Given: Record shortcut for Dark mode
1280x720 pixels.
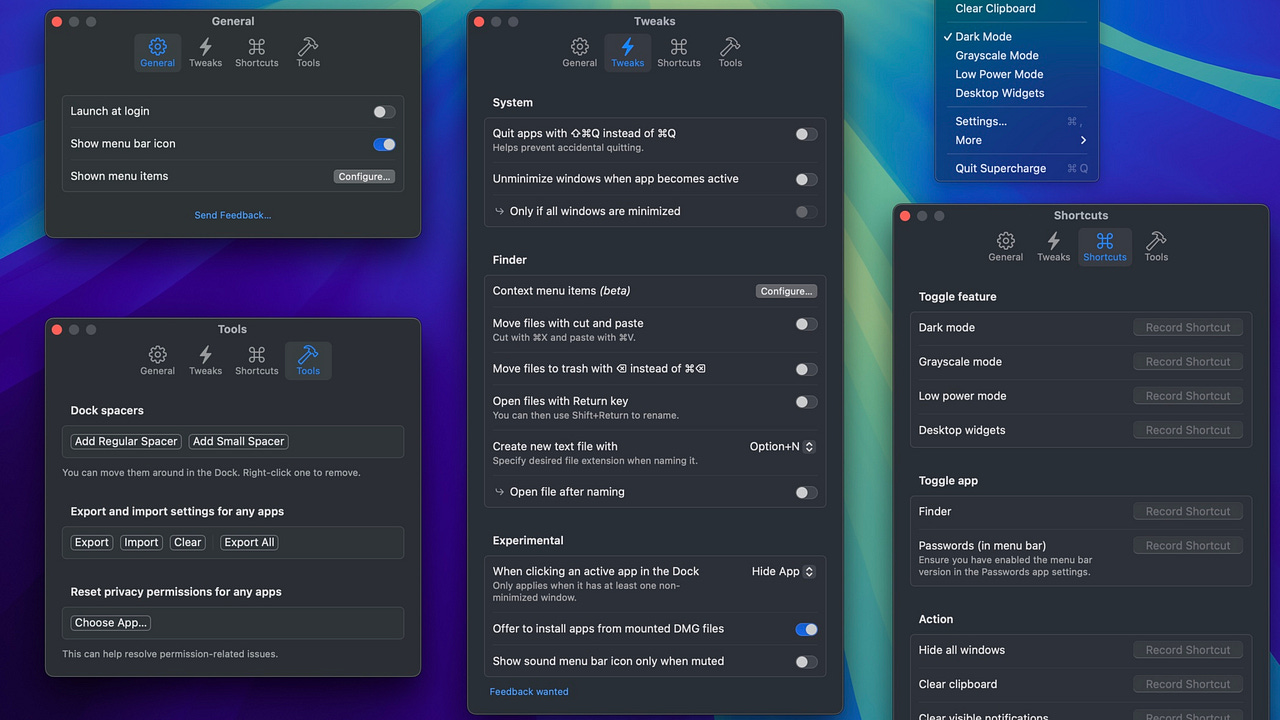Looking at the screenshot, I should 1188,328.
